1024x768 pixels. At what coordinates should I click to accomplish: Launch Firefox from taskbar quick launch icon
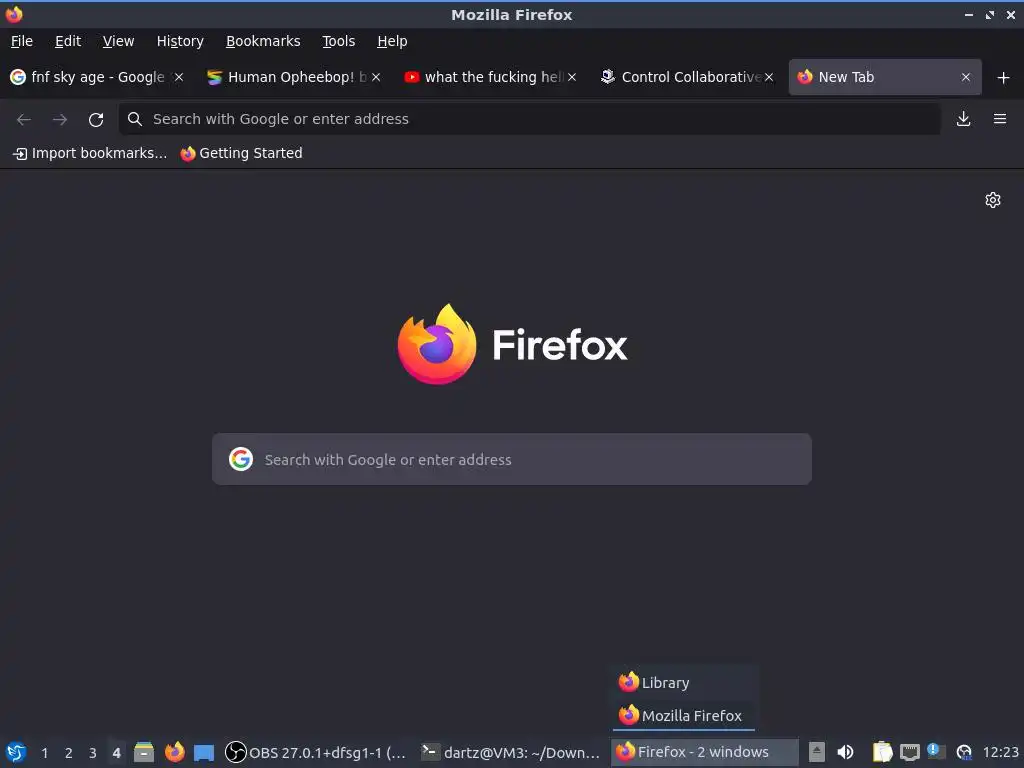(x=174, y=752)
